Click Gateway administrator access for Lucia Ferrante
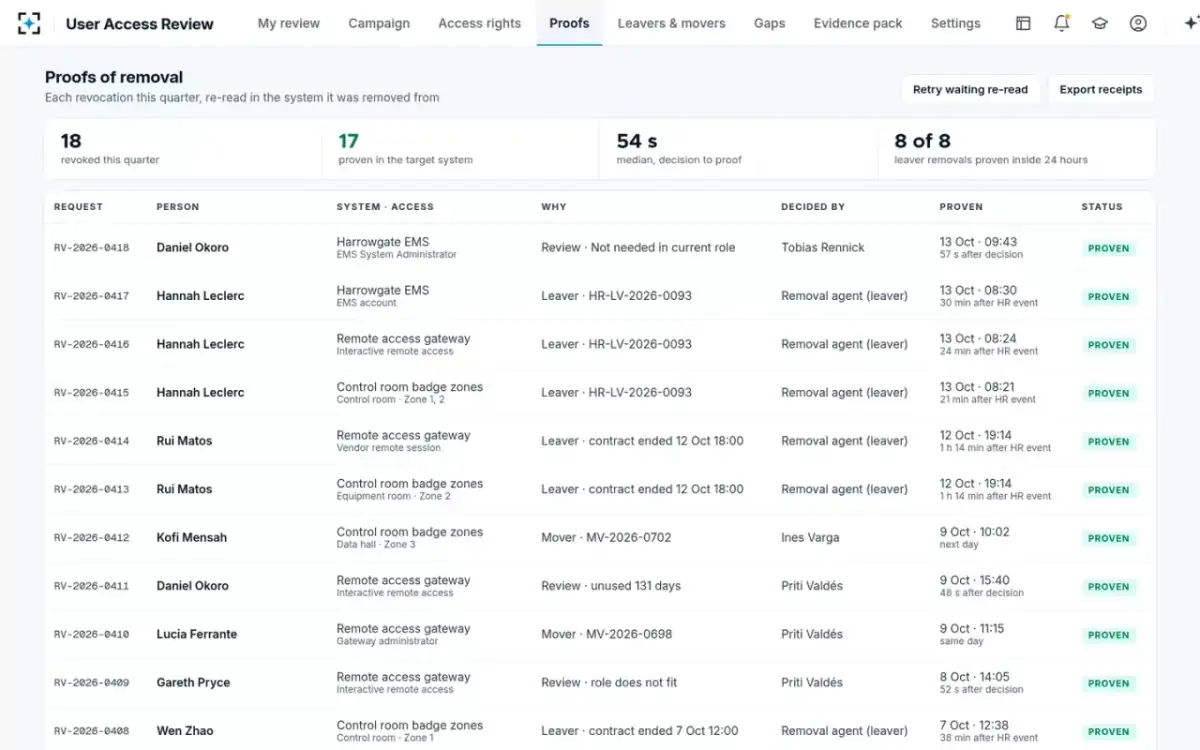1200x750 pixels. click(x=386, y=641)
